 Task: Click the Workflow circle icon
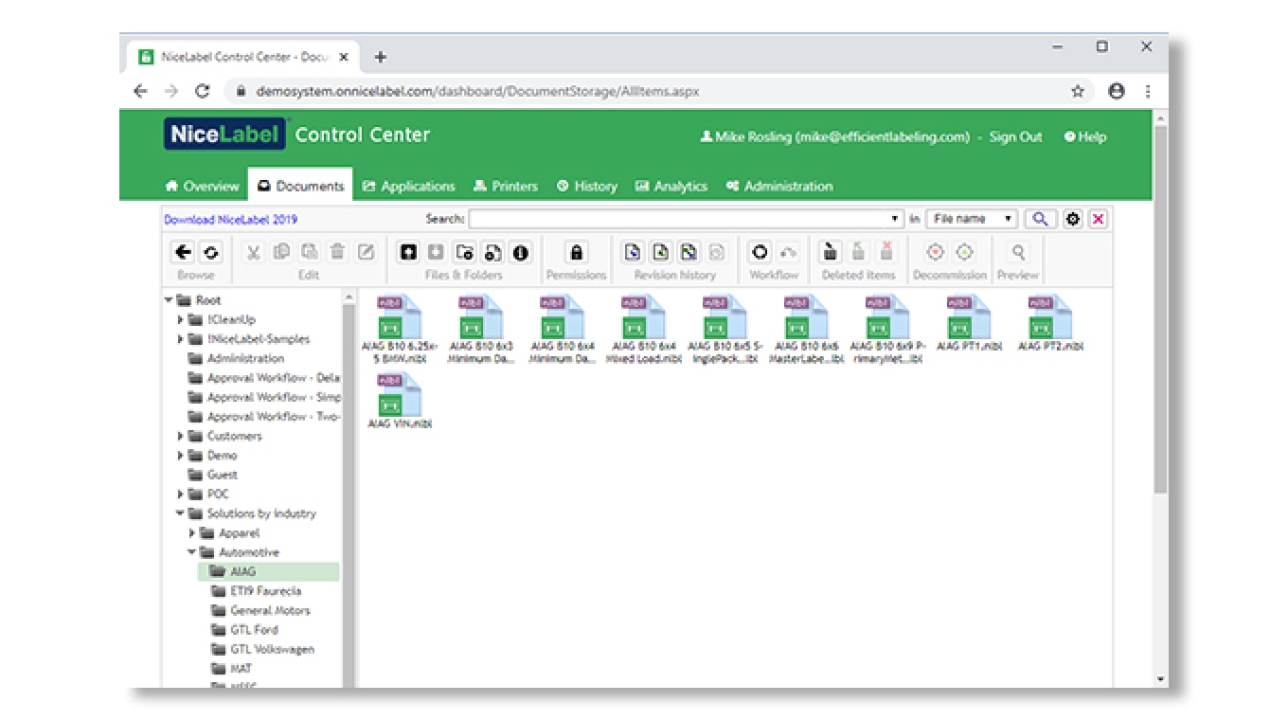pyautogui.click(x=760, y=253)
